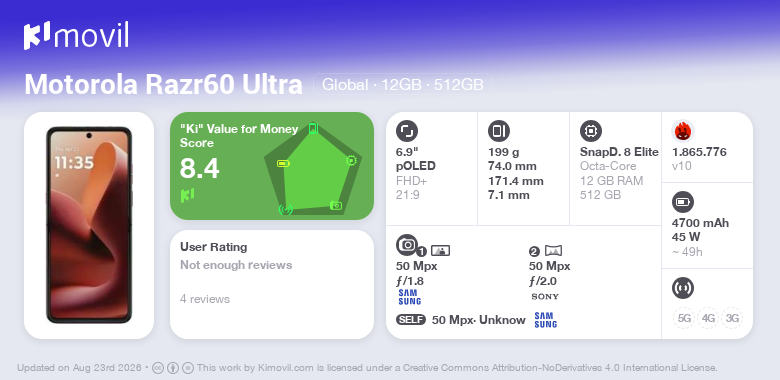Click the battery capacity icon
The height and width of the screenshot is (380, 780).
point(683,202)
